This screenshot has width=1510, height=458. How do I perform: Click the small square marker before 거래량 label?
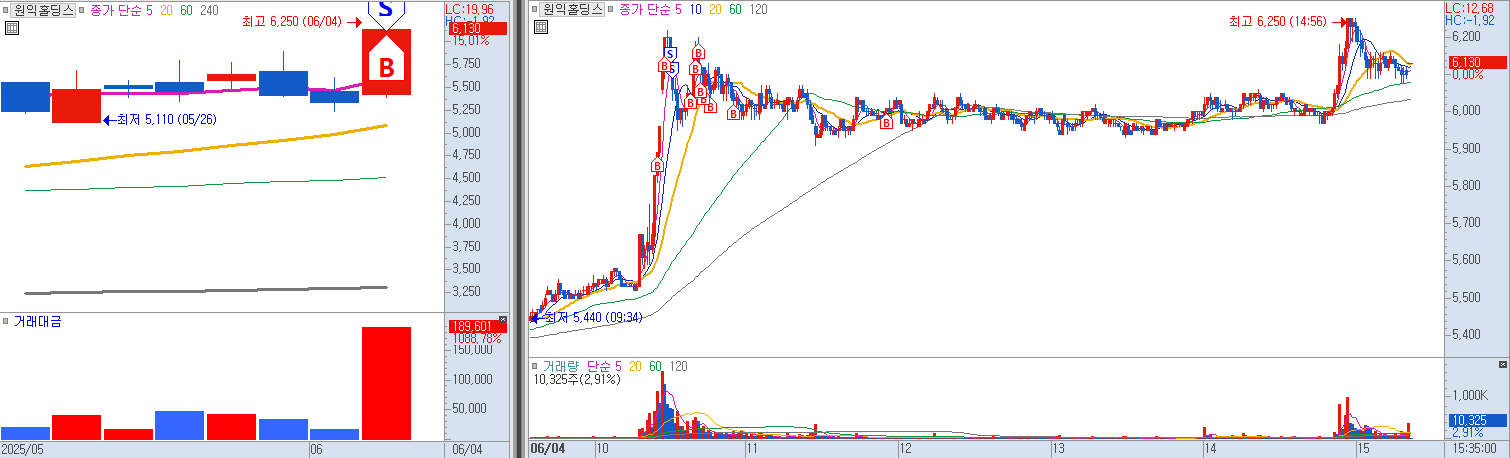[x=536, y=366]
